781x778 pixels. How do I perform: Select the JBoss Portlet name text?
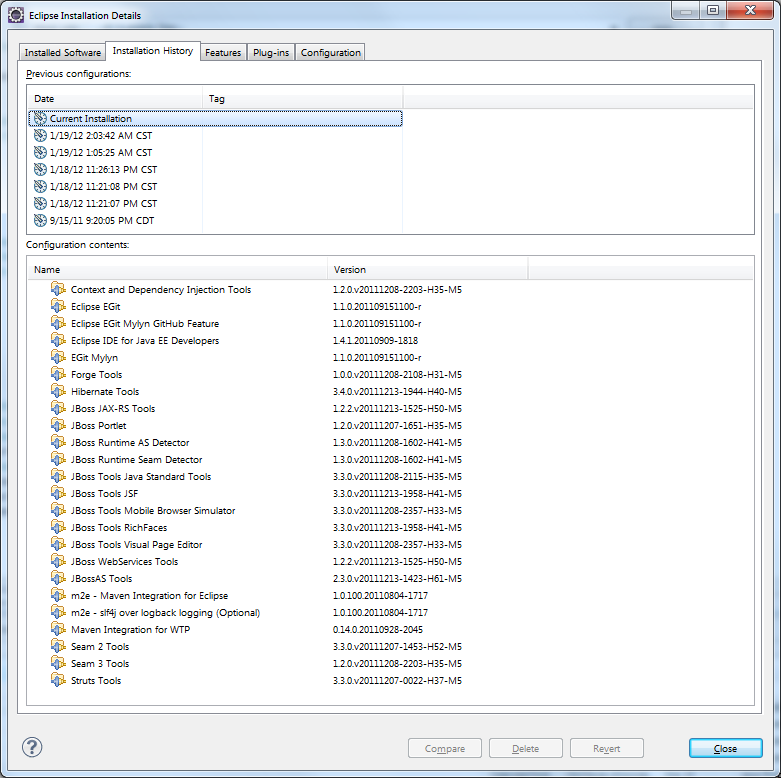tap(99, 425)
